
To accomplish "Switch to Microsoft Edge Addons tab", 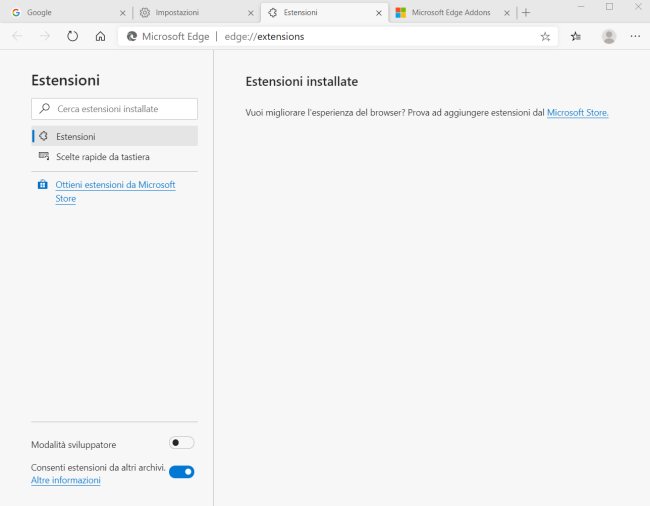I will click(x=450, y=12).
